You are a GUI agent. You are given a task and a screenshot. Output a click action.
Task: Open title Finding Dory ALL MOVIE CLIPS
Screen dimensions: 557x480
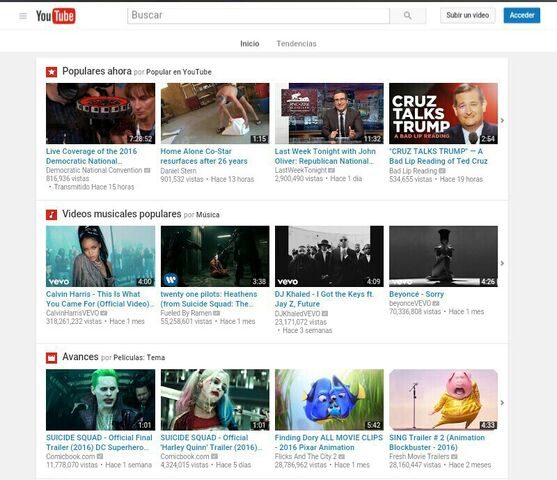click(329, 442)
